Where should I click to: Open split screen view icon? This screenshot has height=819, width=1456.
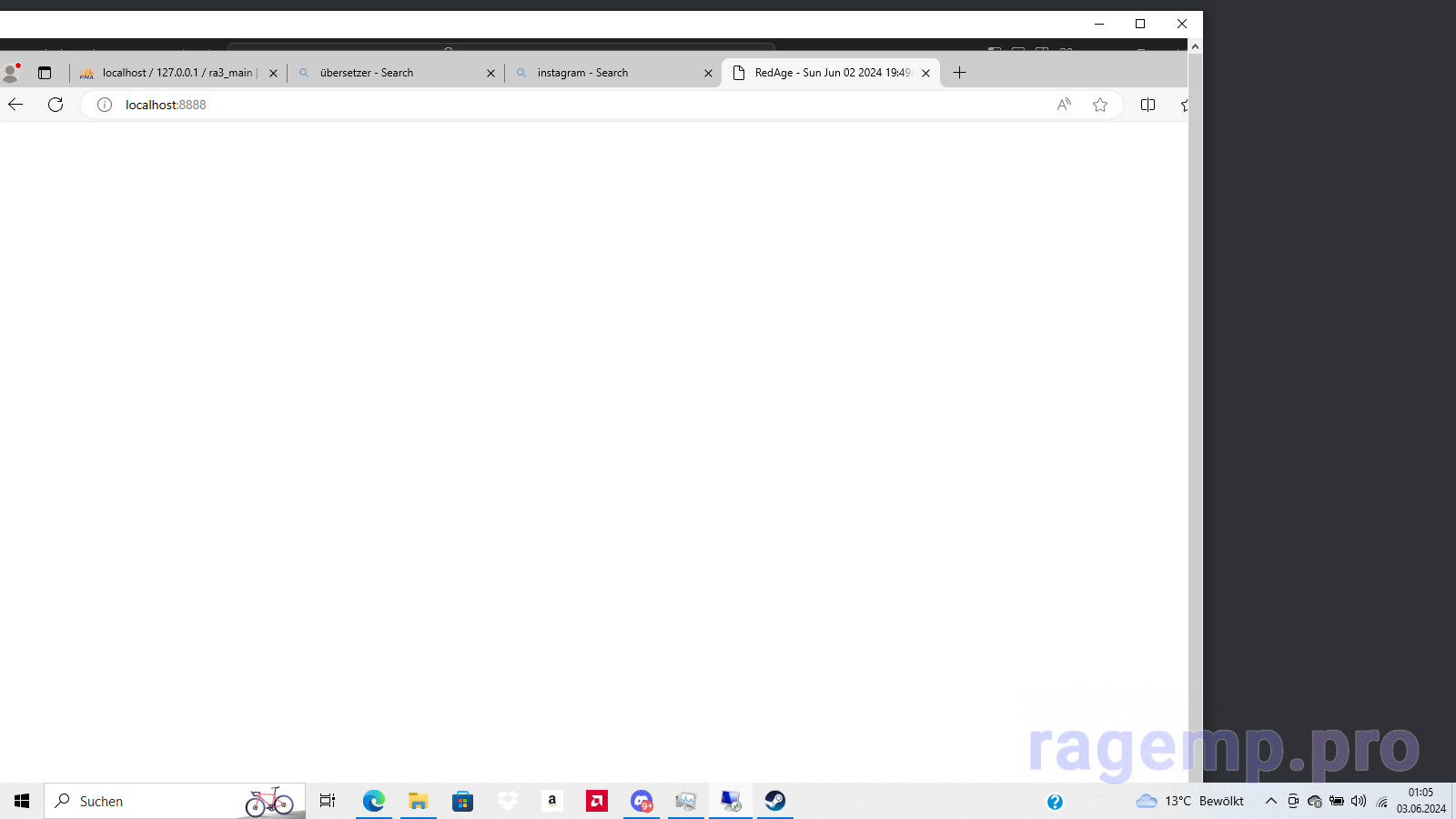(1148, 105)
